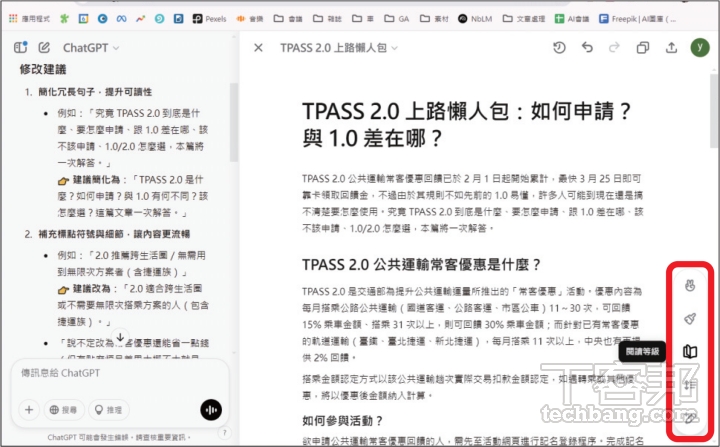Open the Pexels bookmark

[209, 19]
